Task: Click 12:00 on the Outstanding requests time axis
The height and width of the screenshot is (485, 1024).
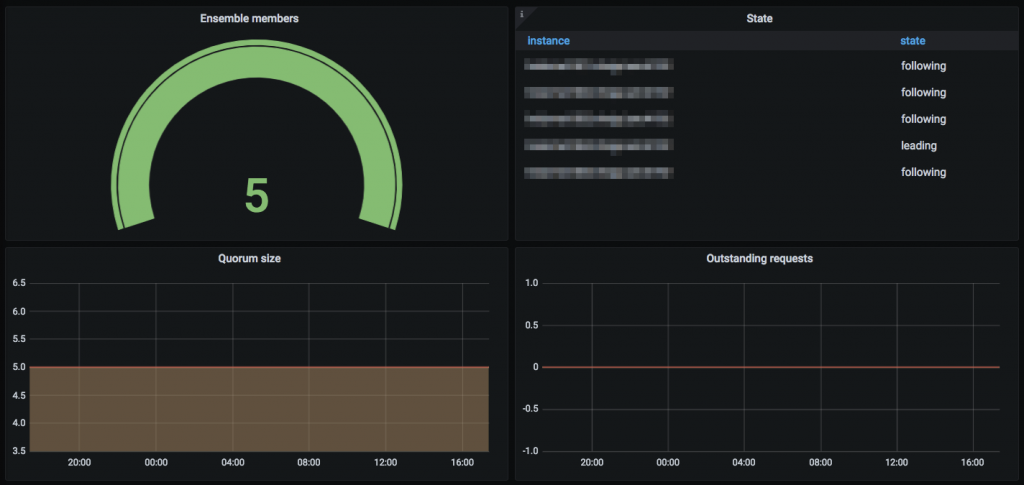Action: click(x=897, y=462)
